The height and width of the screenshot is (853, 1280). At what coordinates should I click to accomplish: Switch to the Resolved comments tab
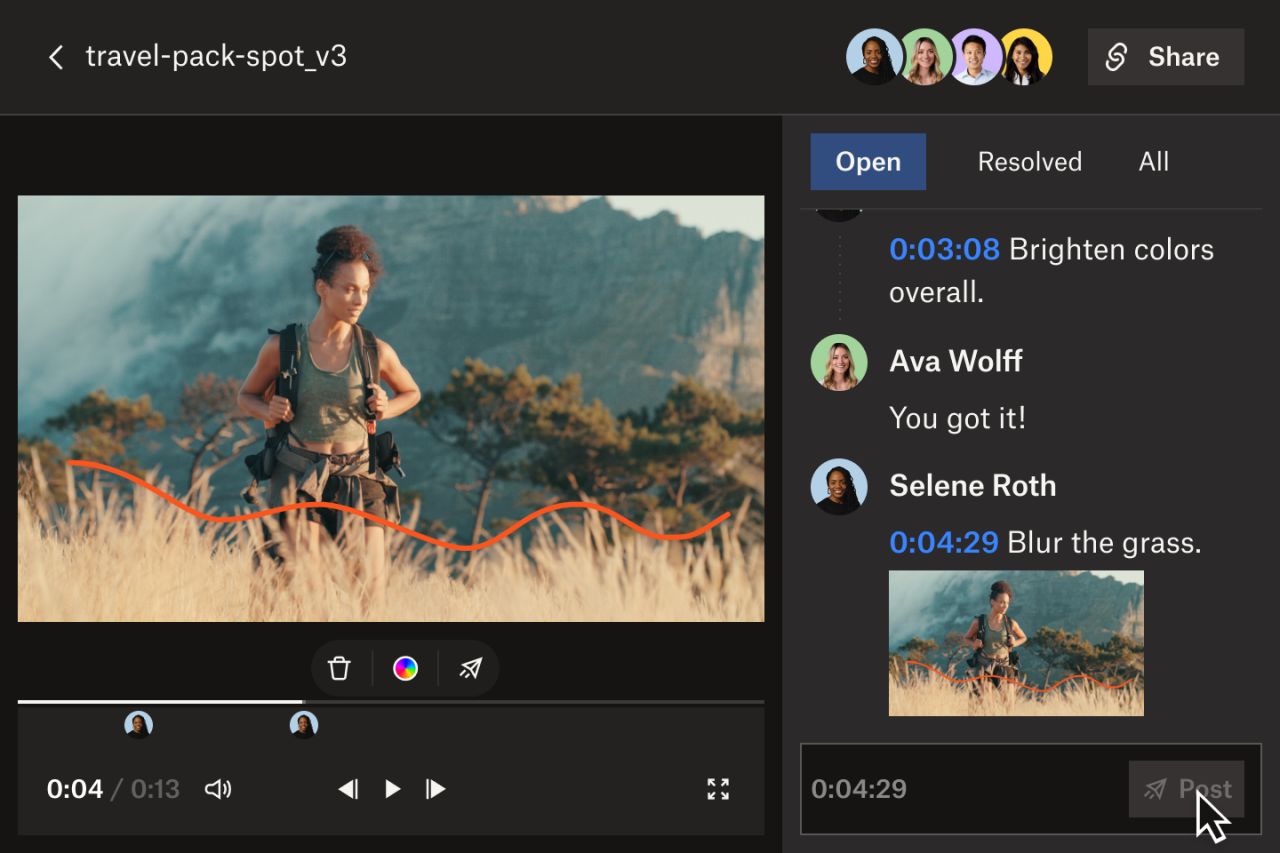coord(1029,161)
